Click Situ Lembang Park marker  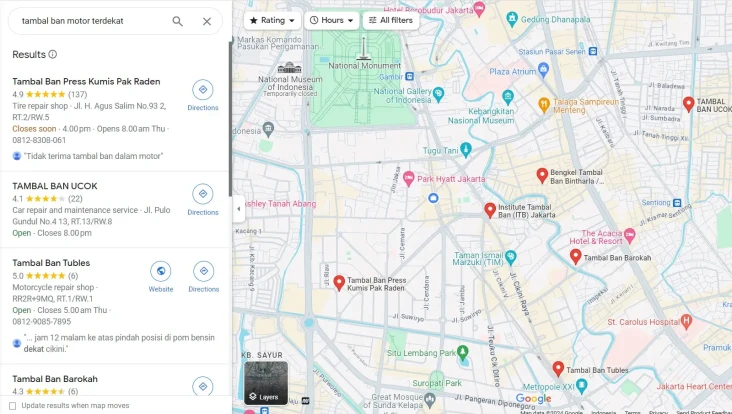point(463,352)
